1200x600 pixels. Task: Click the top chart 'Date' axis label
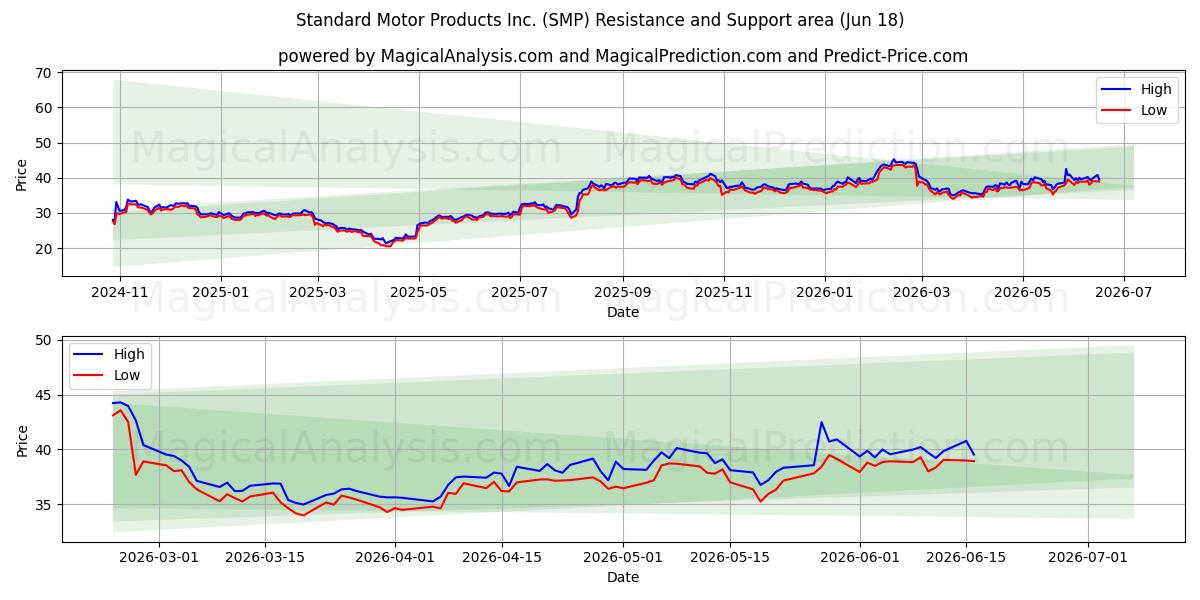point(623,312)
